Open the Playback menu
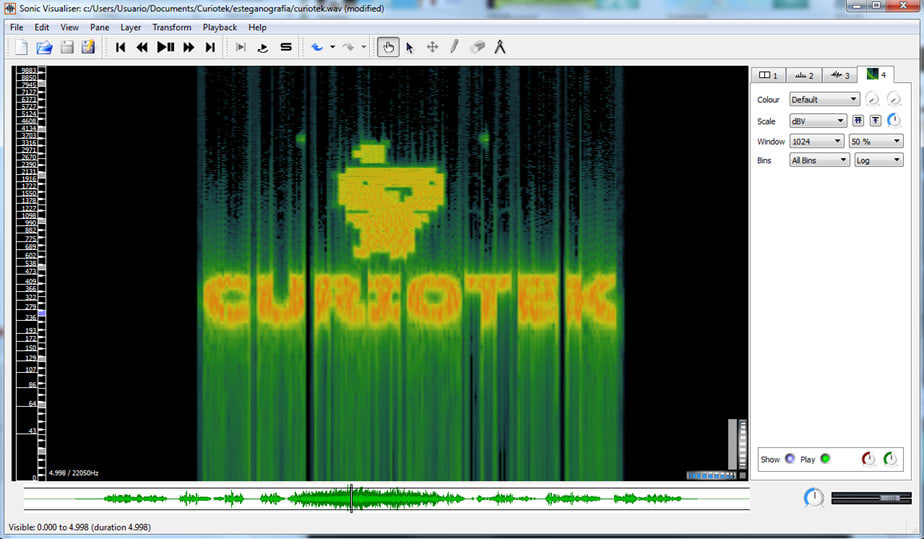Screen dimensions: 924x539 pos(220,27)
